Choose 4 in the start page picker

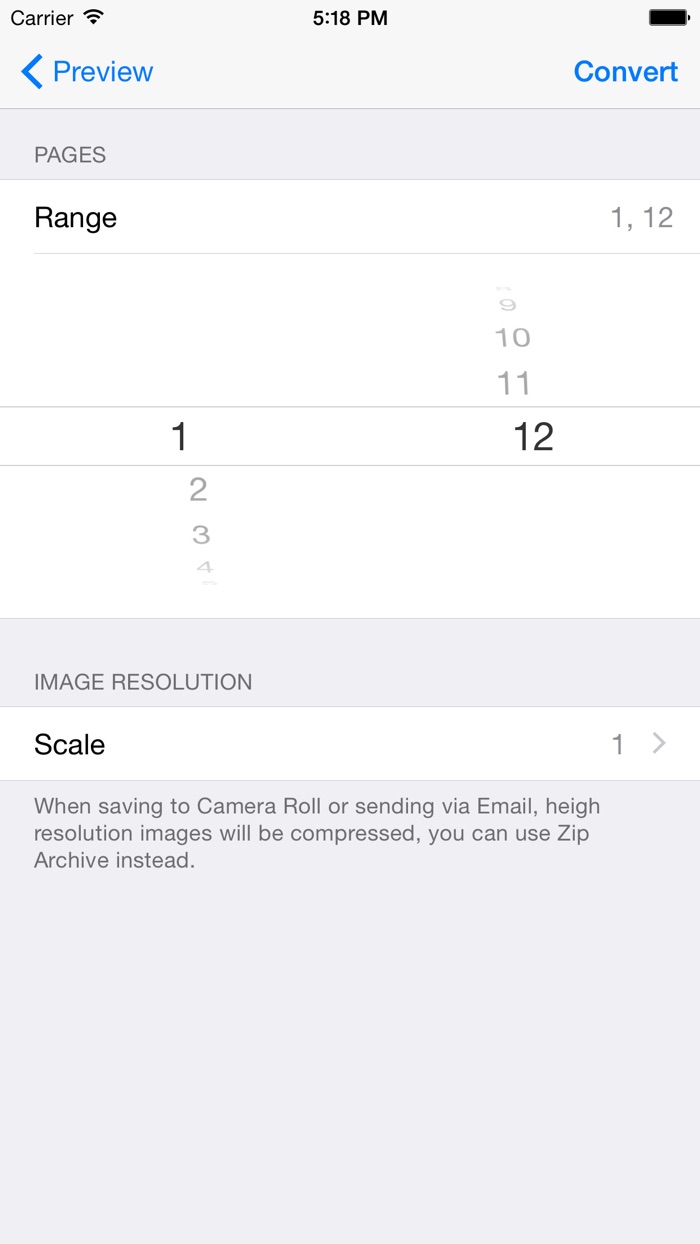[205, 568]
